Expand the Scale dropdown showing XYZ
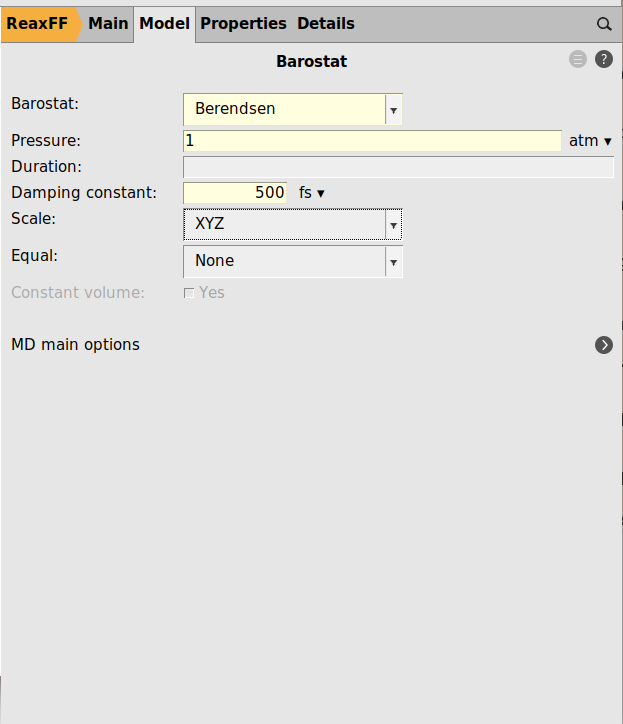 pyautogui.click(x=292, y=225)
